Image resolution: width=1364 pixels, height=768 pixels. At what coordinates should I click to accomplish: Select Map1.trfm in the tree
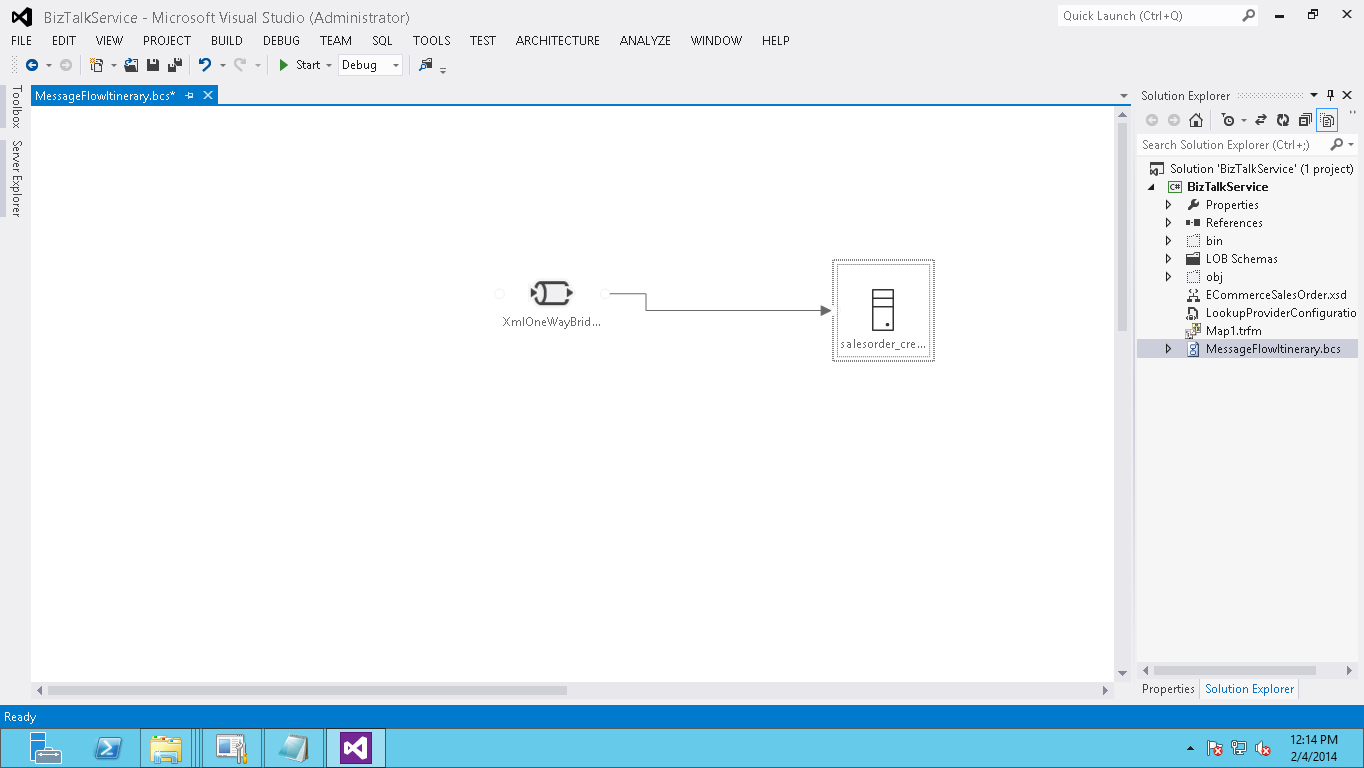(x=1234, y=331)
